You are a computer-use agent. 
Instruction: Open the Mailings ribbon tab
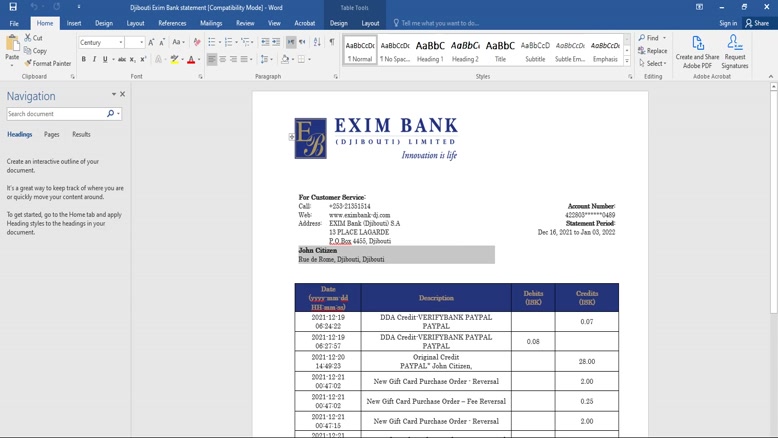point(211,23)
